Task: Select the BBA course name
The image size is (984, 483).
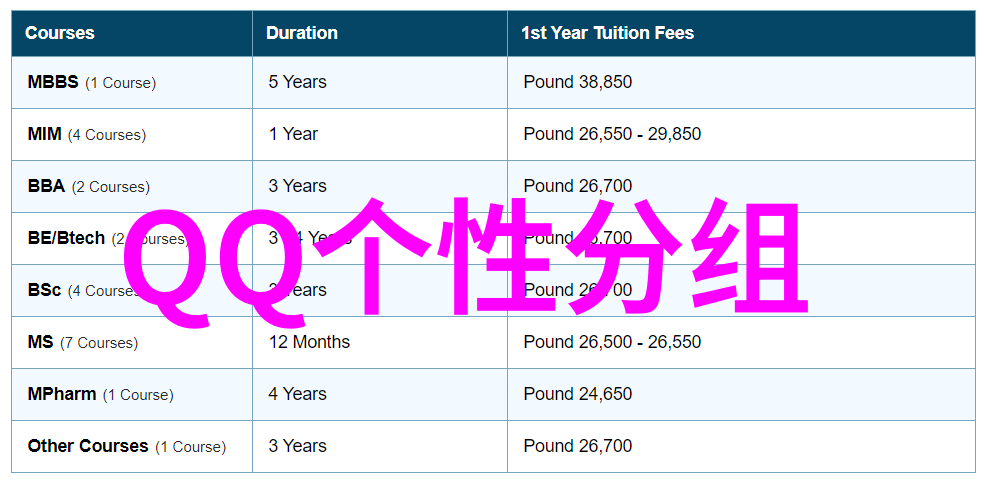Action: click(46, 186)
